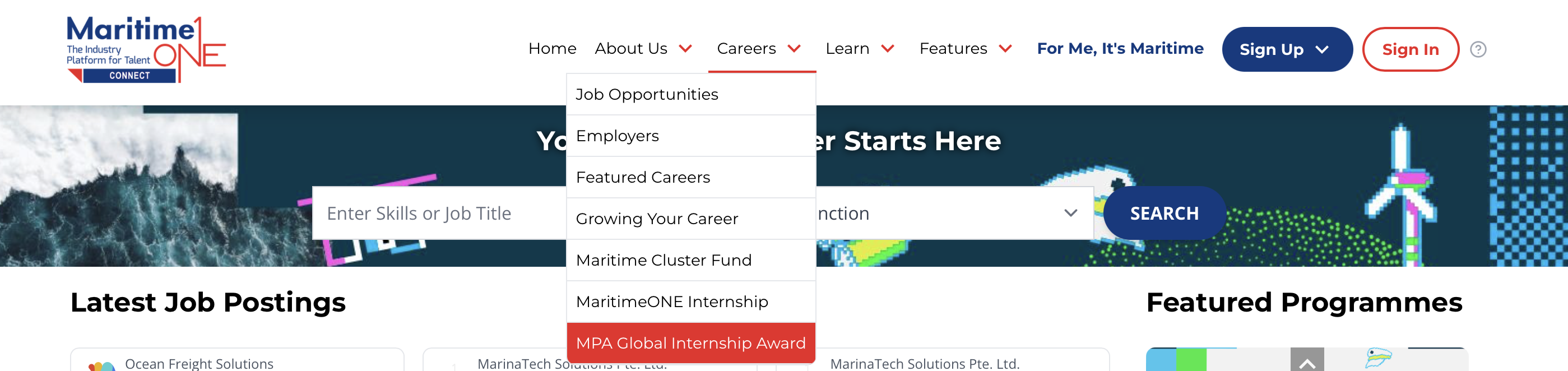Expand the Features menu chevron
Viewport: 1568px width, 371px height.
pos(1005,49)
